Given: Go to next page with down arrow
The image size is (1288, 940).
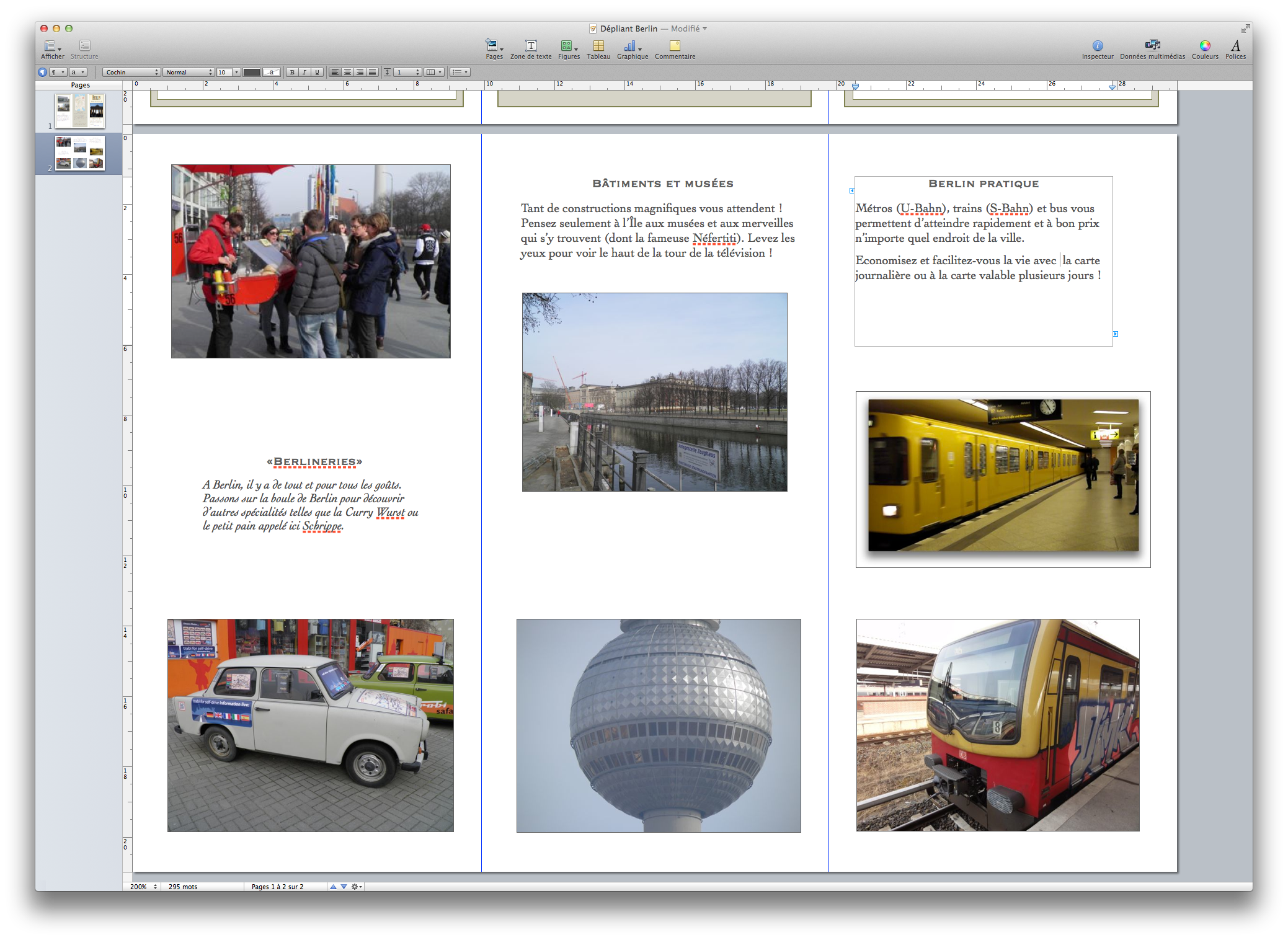Looking at the screenshot, I should [x=344, y=887].
